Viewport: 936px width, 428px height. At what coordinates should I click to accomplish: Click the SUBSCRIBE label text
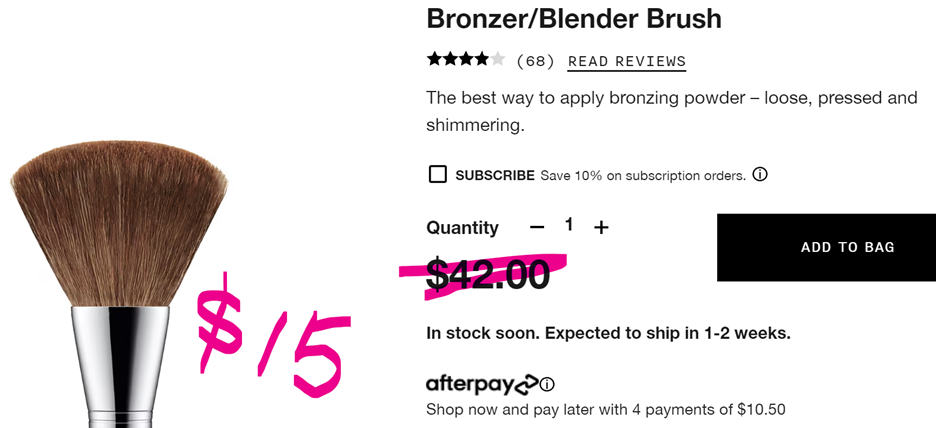click(495, 175)
